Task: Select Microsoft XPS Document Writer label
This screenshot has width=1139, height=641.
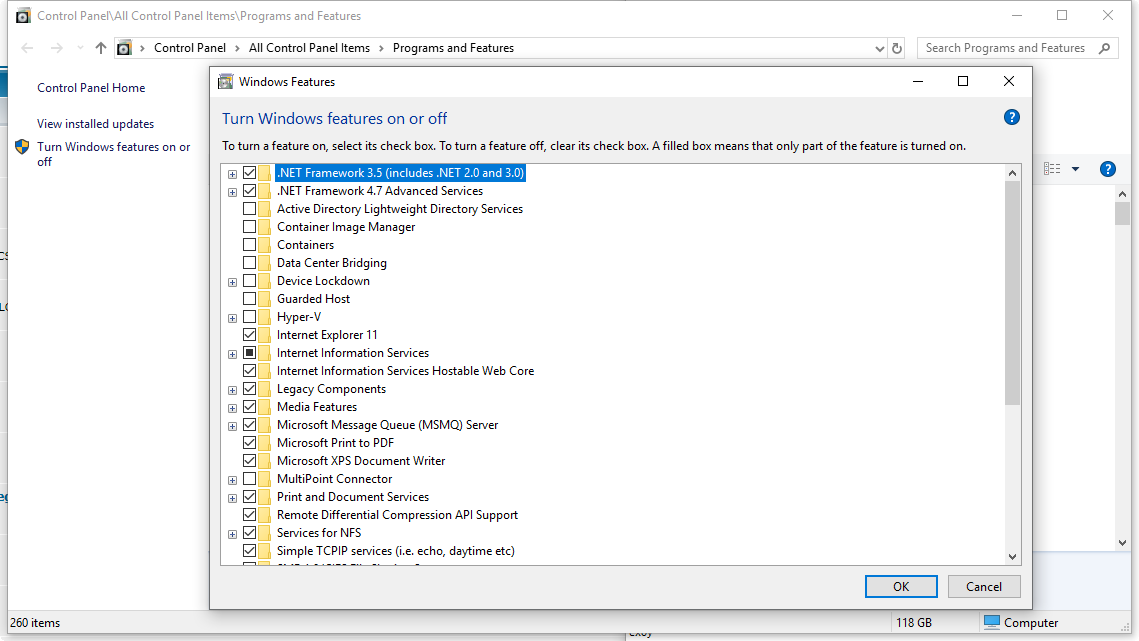Action: pyautogui.click(x=361, y=461)
